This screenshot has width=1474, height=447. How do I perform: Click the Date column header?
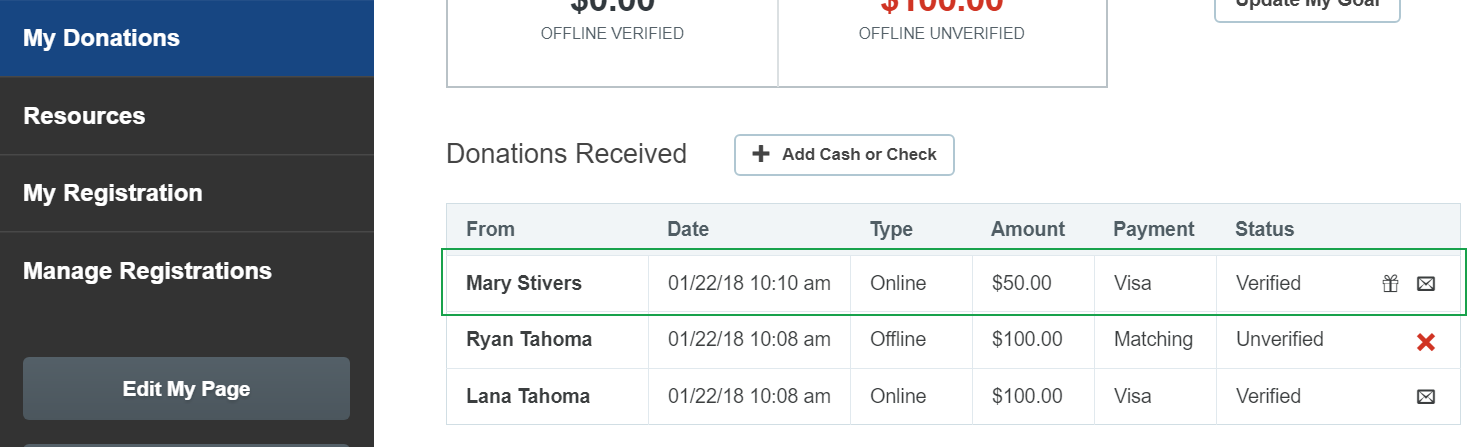pyautogui.click(x=688, y=229)
